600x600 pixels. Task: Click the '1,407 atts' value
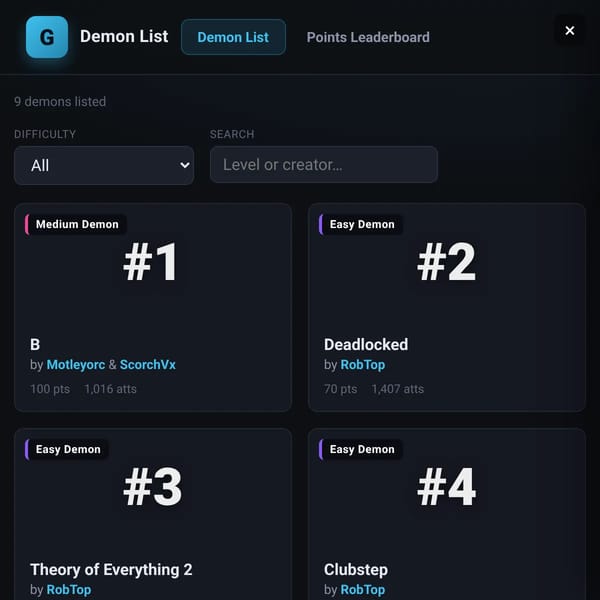[398, 389]
